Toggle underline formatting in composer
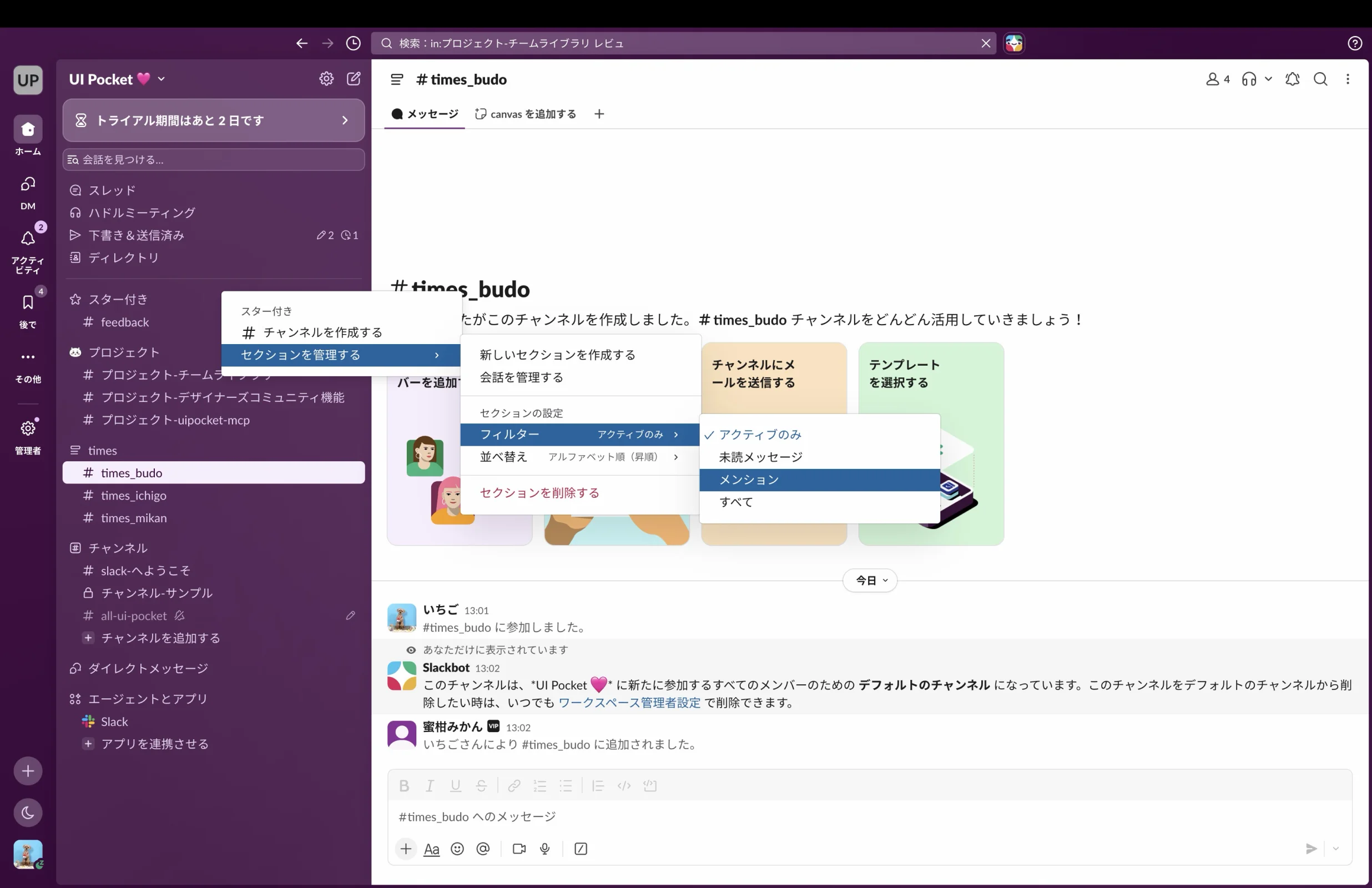1372x888 pixels. click(456, 785)
